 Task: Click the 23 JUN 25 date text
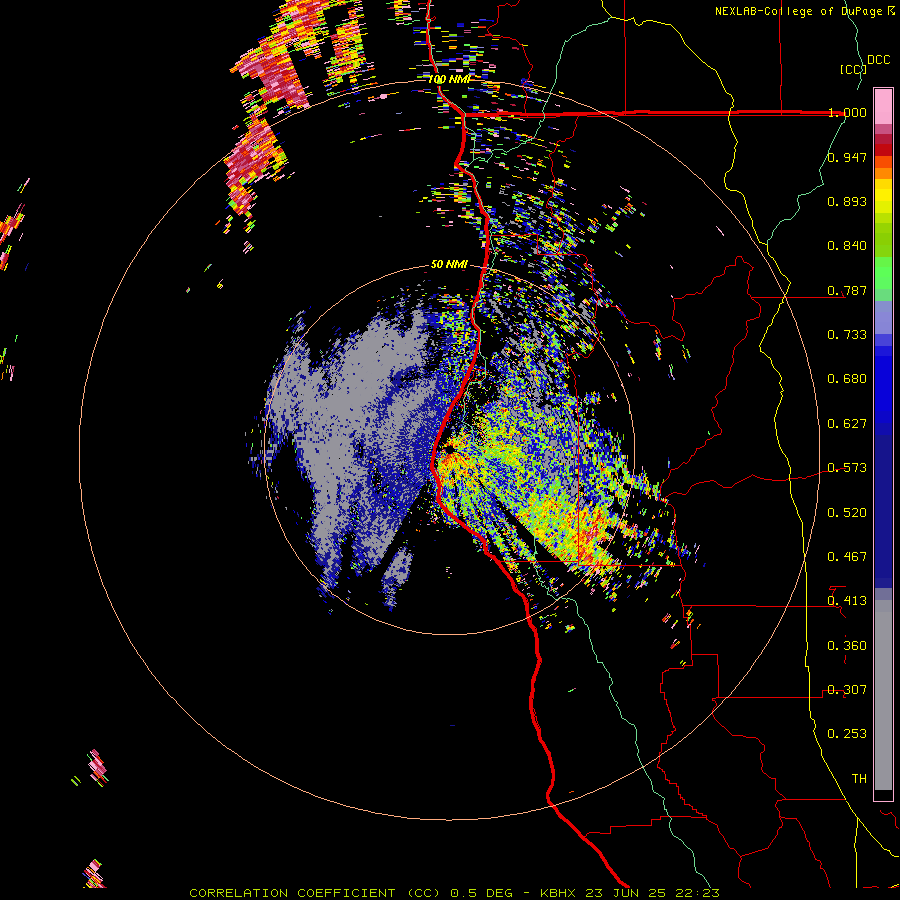point(625,893)
